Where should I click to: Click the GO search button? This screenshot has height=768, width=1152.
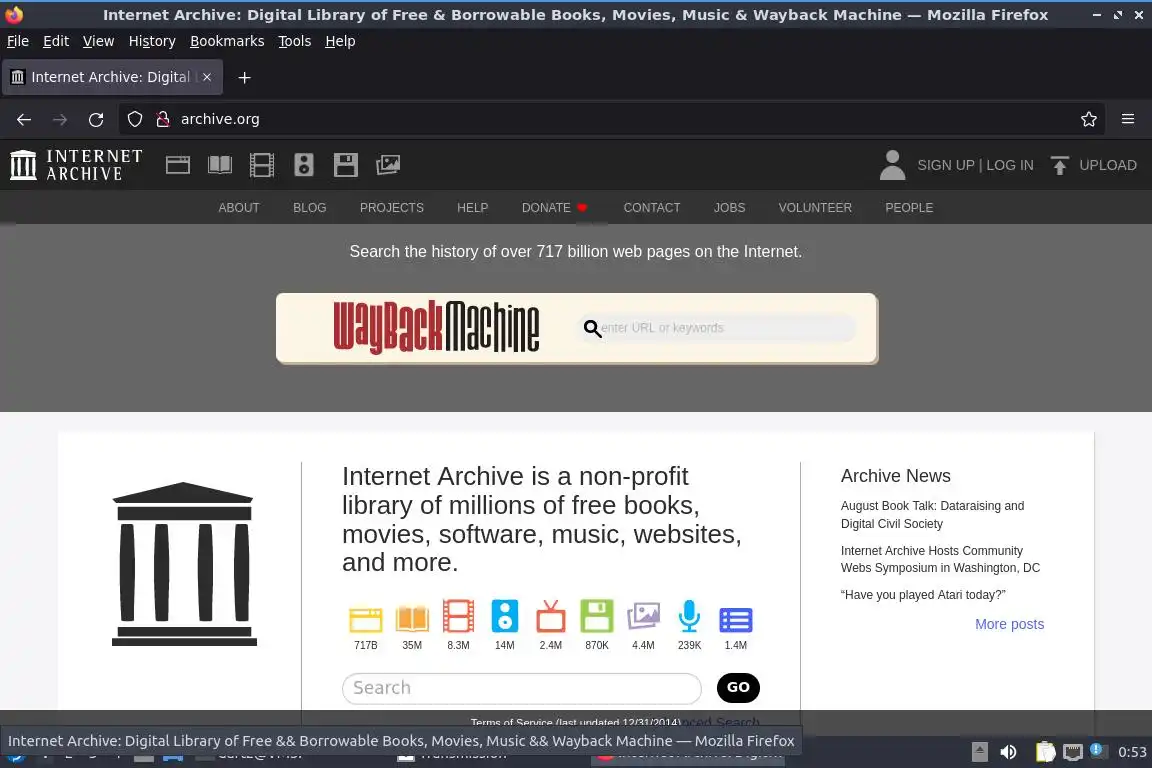tap(738, 687)
